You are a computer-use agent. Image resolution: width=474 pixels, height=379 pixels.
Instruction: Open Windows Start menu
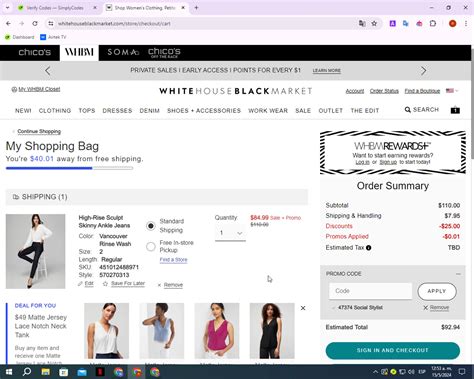click(x=9, y=372)
